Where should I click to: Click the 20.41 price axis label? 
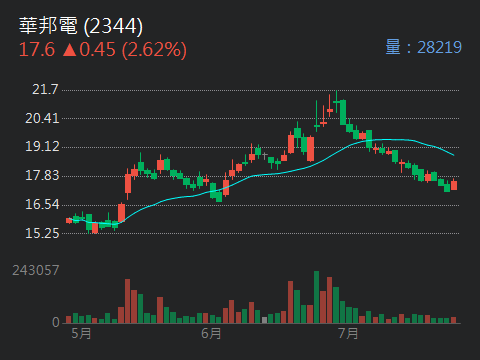tap(42, 118)
